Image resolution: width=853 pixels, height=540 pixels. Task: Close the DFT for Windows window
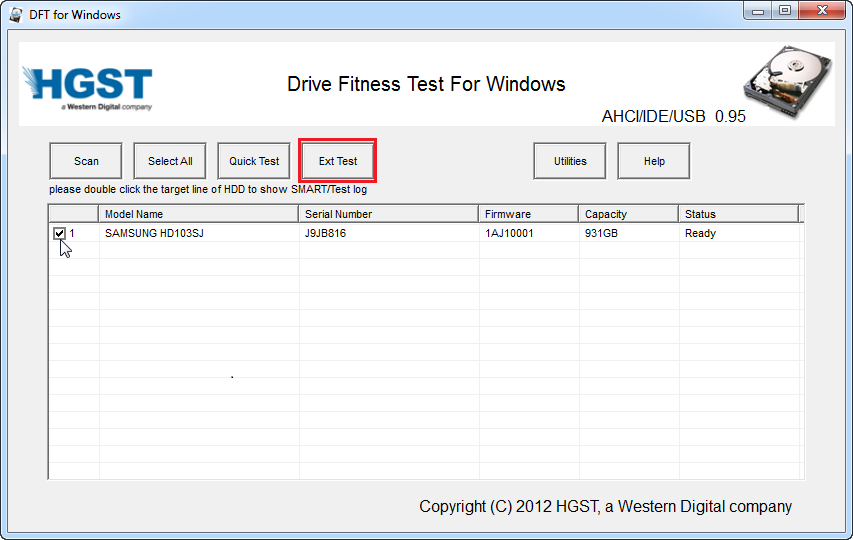point(823,10)
